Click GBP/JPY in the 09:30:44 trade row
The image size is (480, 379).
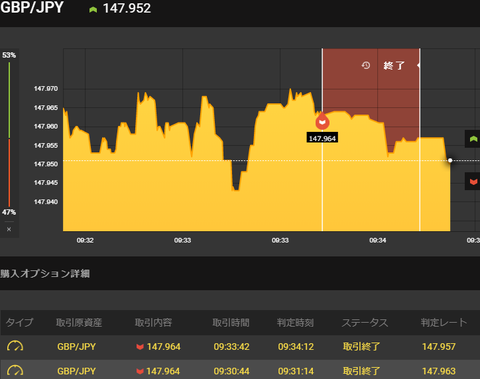[76, 371]
